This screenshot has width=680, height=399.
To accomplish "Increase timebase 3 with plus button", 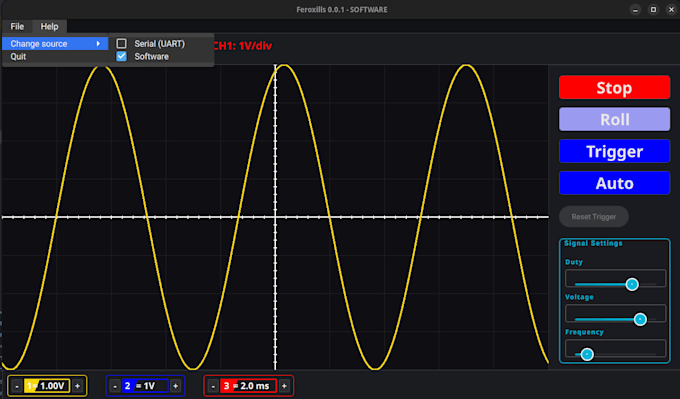I will click(284, 386).
